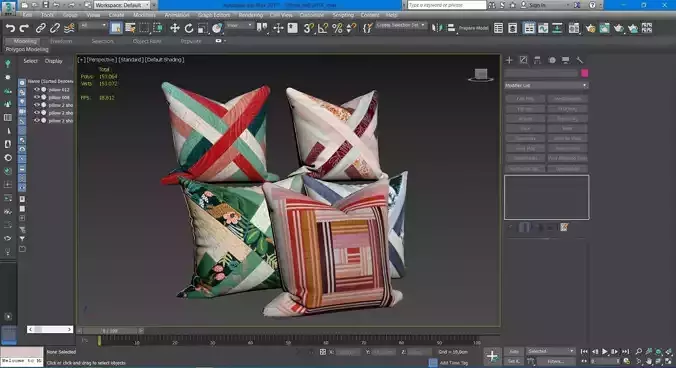Hide the pillow 412 object
676x368 pixels.
click(37, 90)
